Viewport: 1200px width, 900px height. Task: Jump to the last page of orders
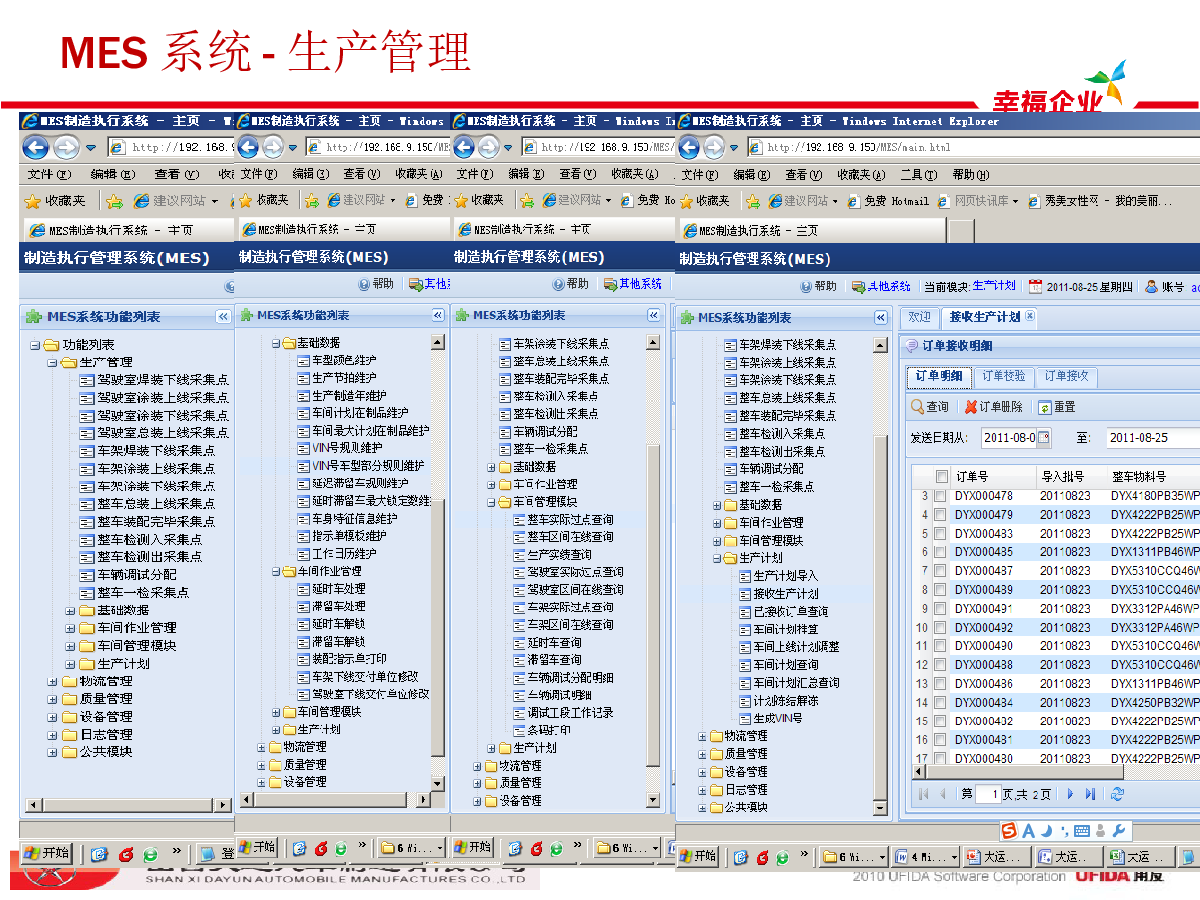[1090, 794]
